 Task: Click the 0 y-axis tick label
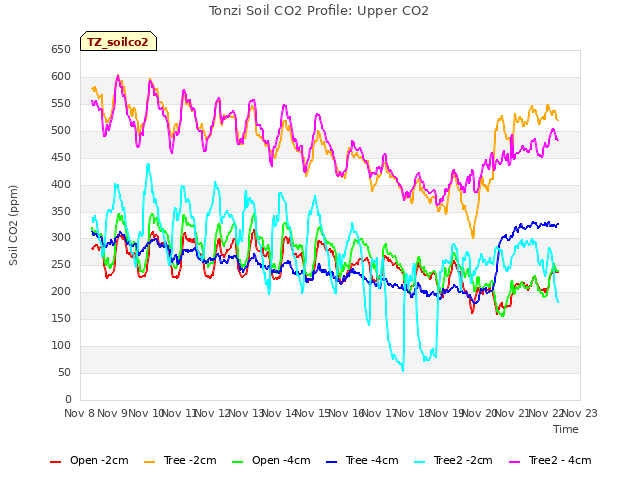click(x=68, y=399)
